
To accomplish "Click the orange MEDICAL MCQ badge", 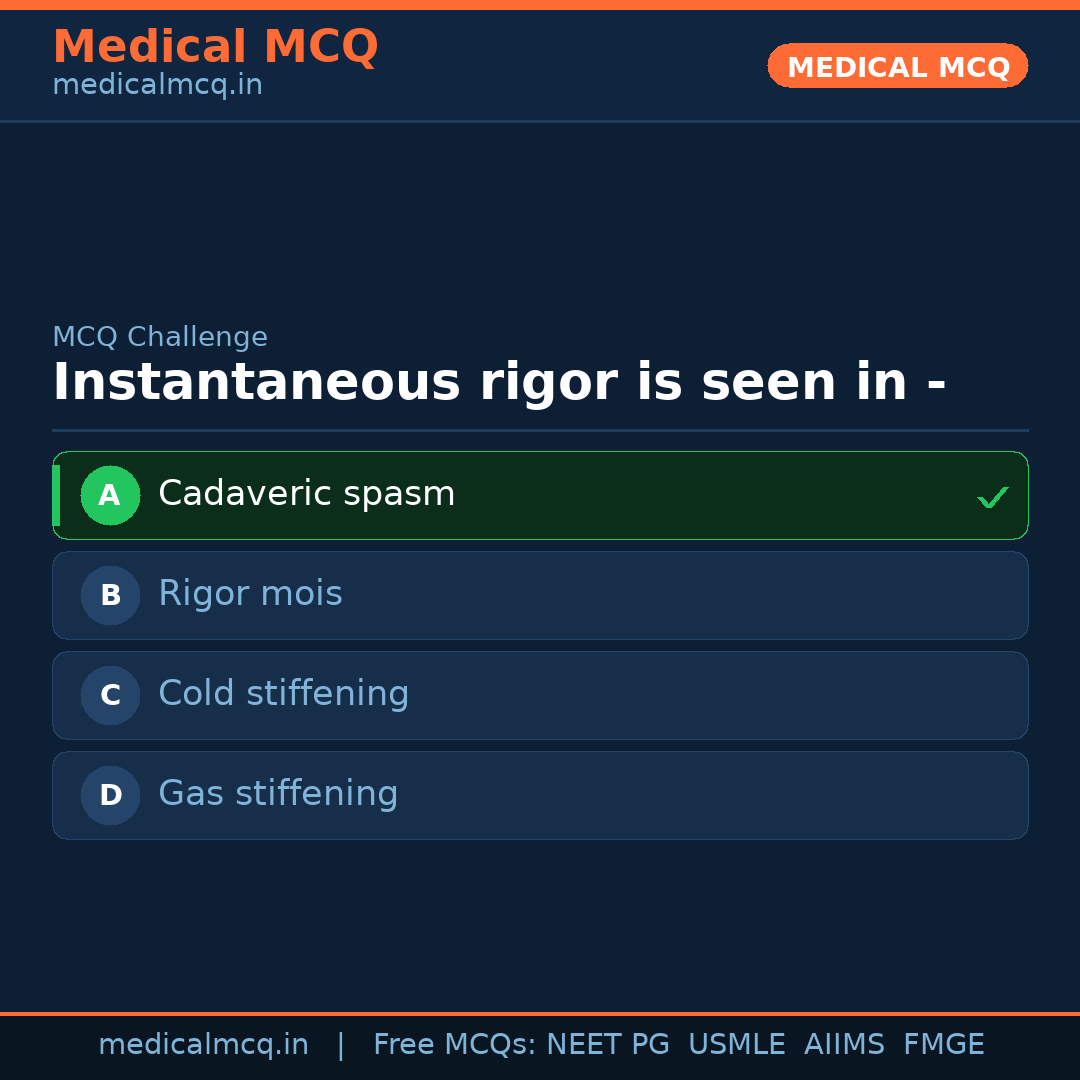I will 897,66.
